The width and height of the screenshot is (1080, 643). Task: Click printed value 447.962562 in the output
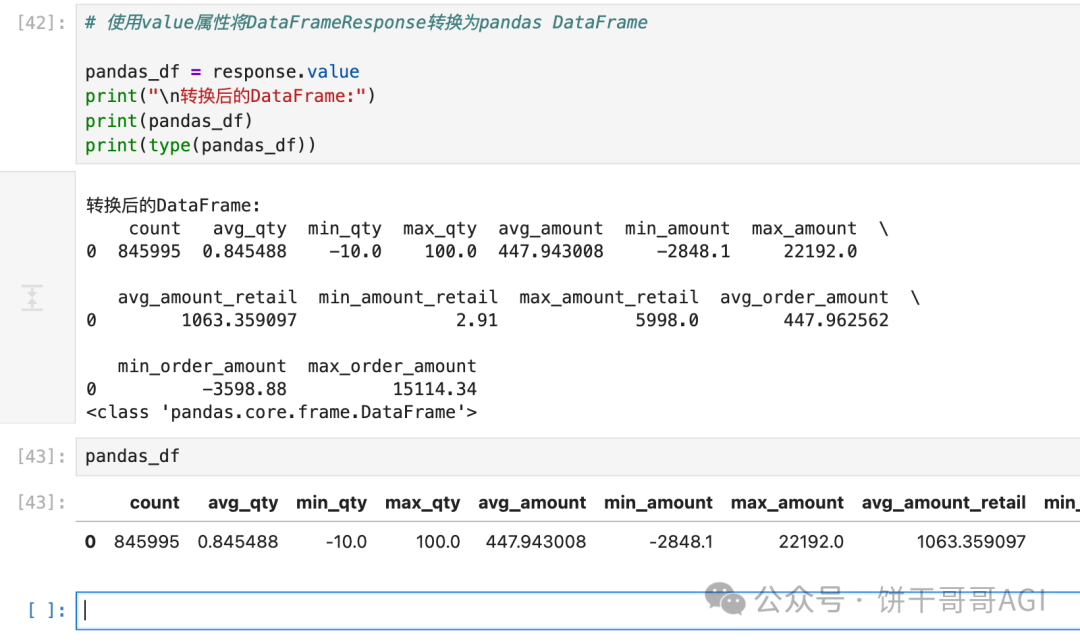(836, 320)
